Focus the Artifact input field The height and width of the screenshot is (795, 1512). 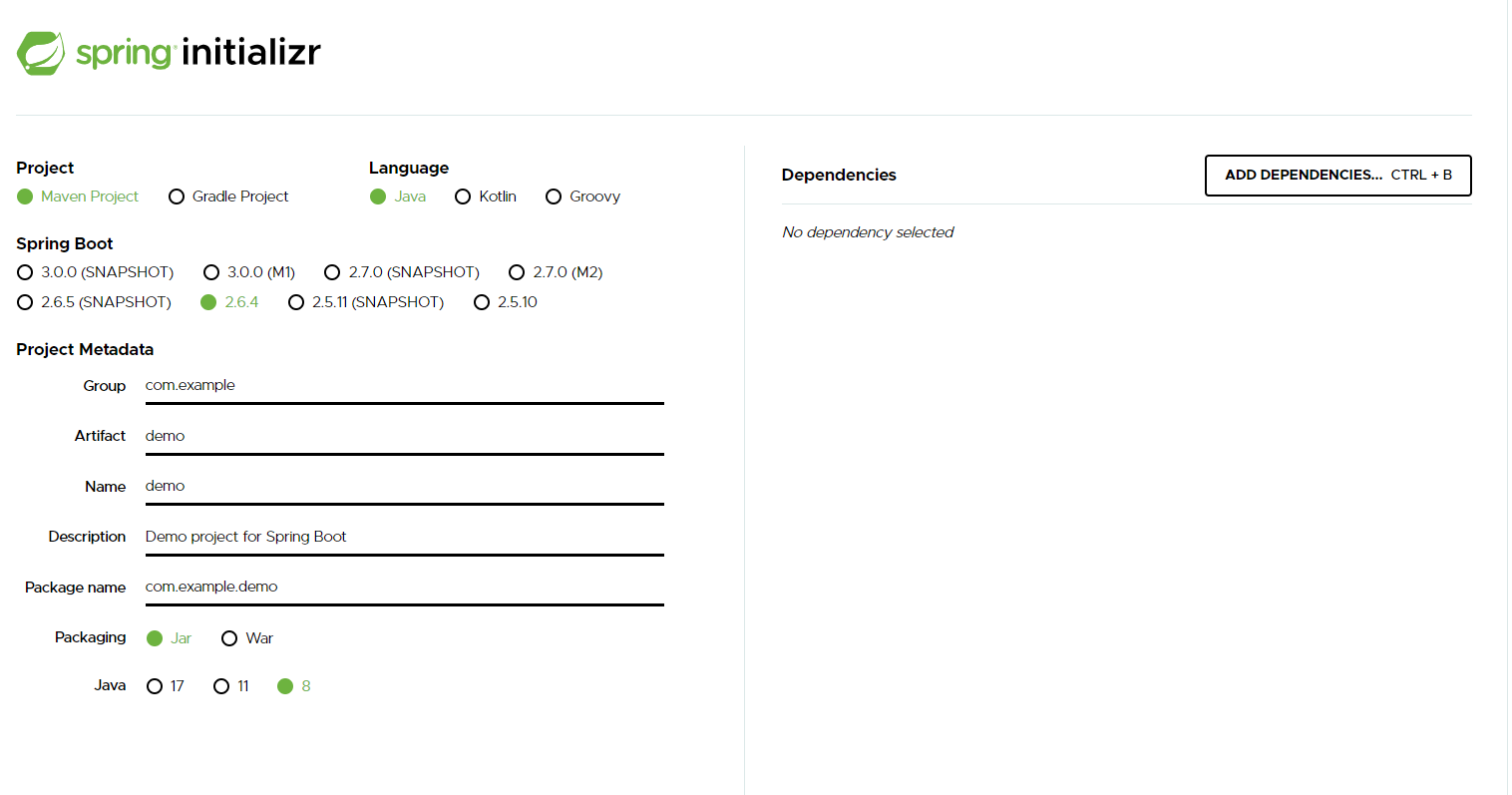[405, 437]
